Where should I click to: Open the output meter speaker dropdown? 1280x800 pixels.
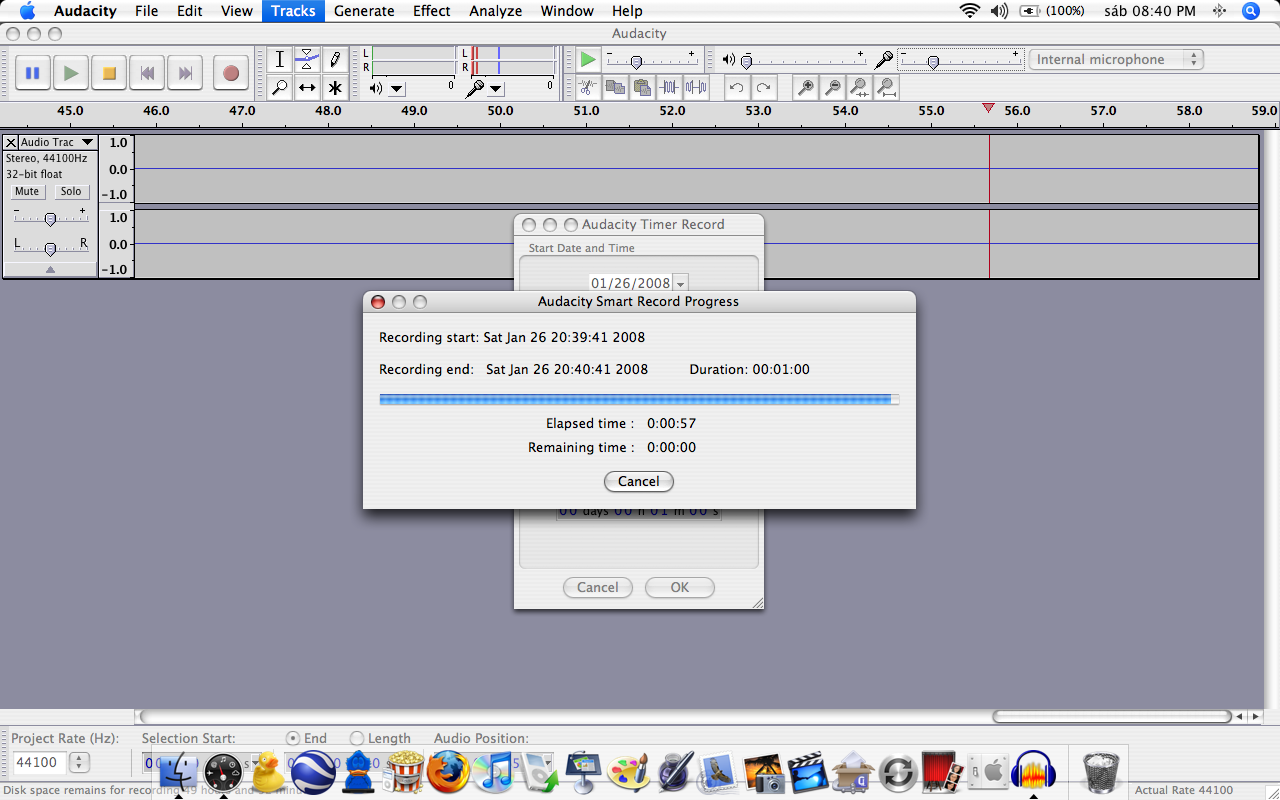tap(397, 88)
